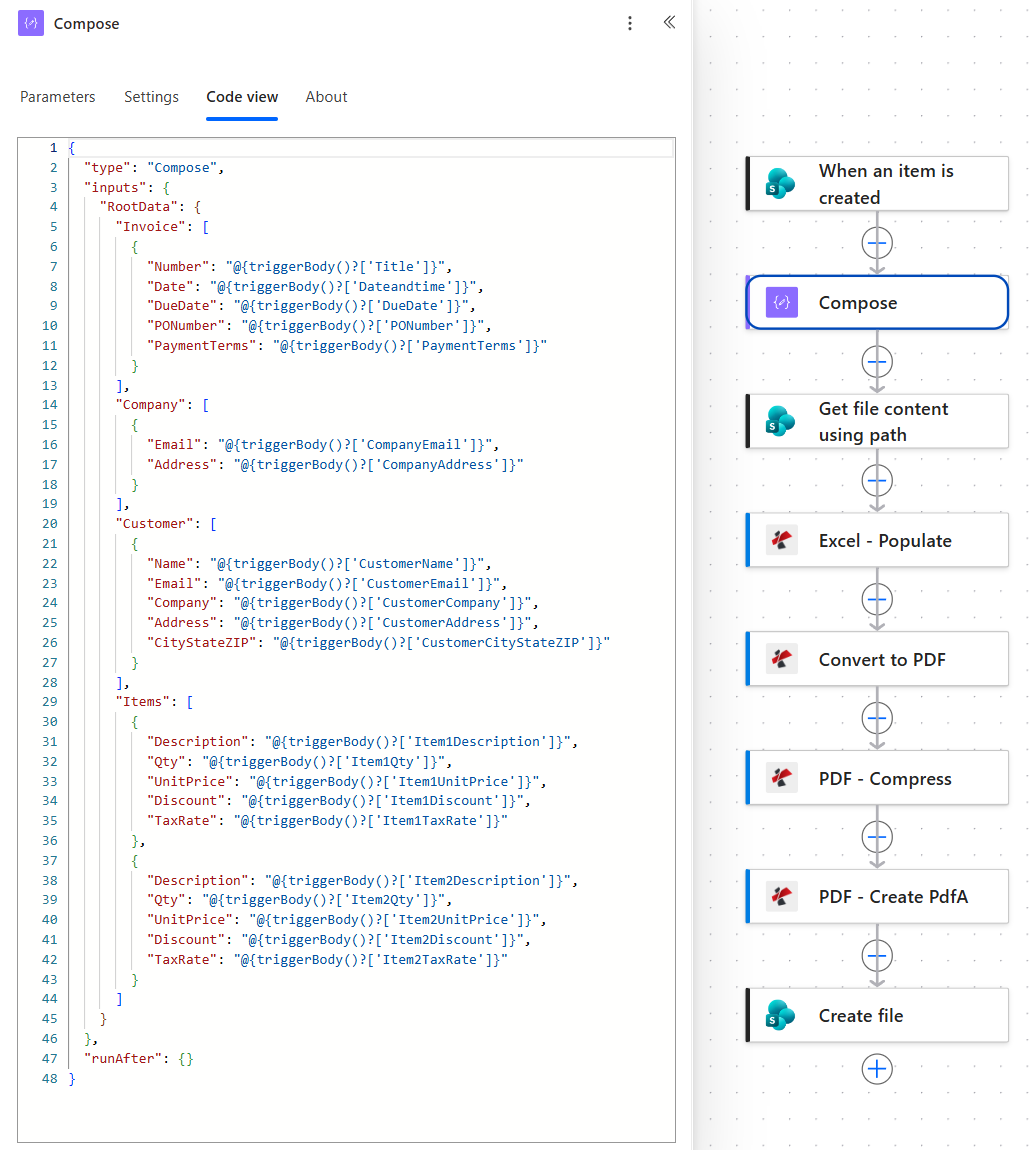
Task: Click the Item1UnitPrice expression line
Action: pos(347,781)
